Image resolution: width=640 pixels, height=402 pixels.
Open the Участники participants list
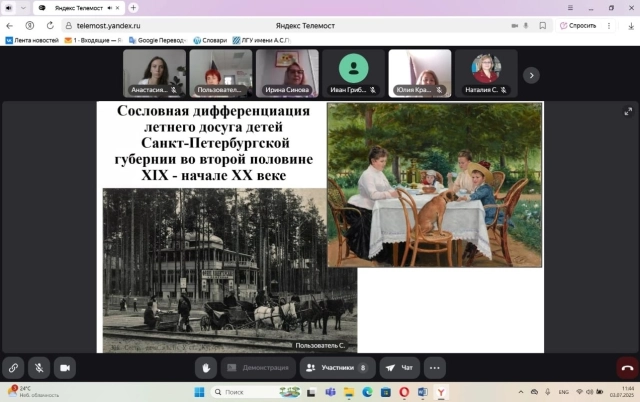pos(338,368)
